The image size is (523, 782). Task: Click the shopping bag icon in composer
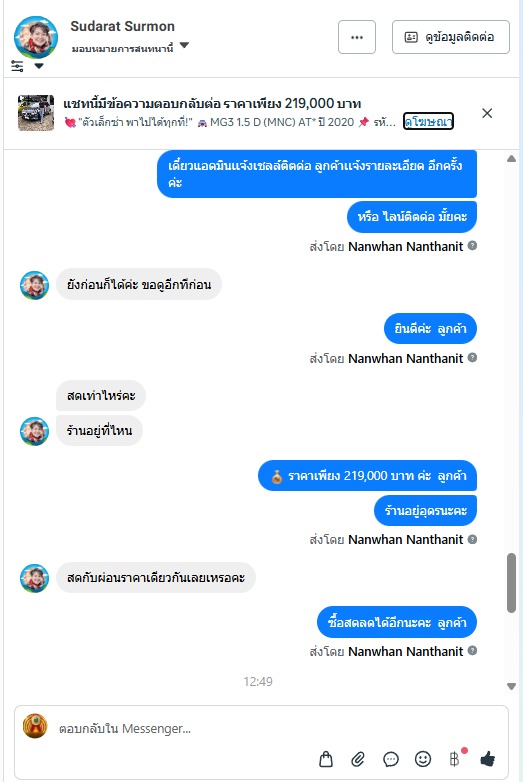[x=326, y=759]
